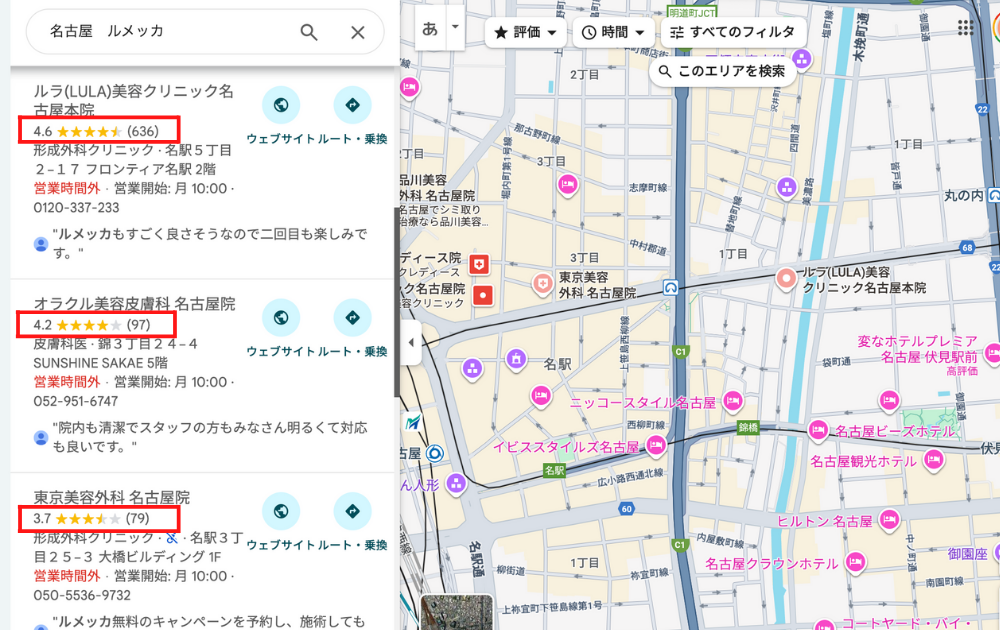Click review text 院内も清潔でスタッフの方も

(209, 437)
